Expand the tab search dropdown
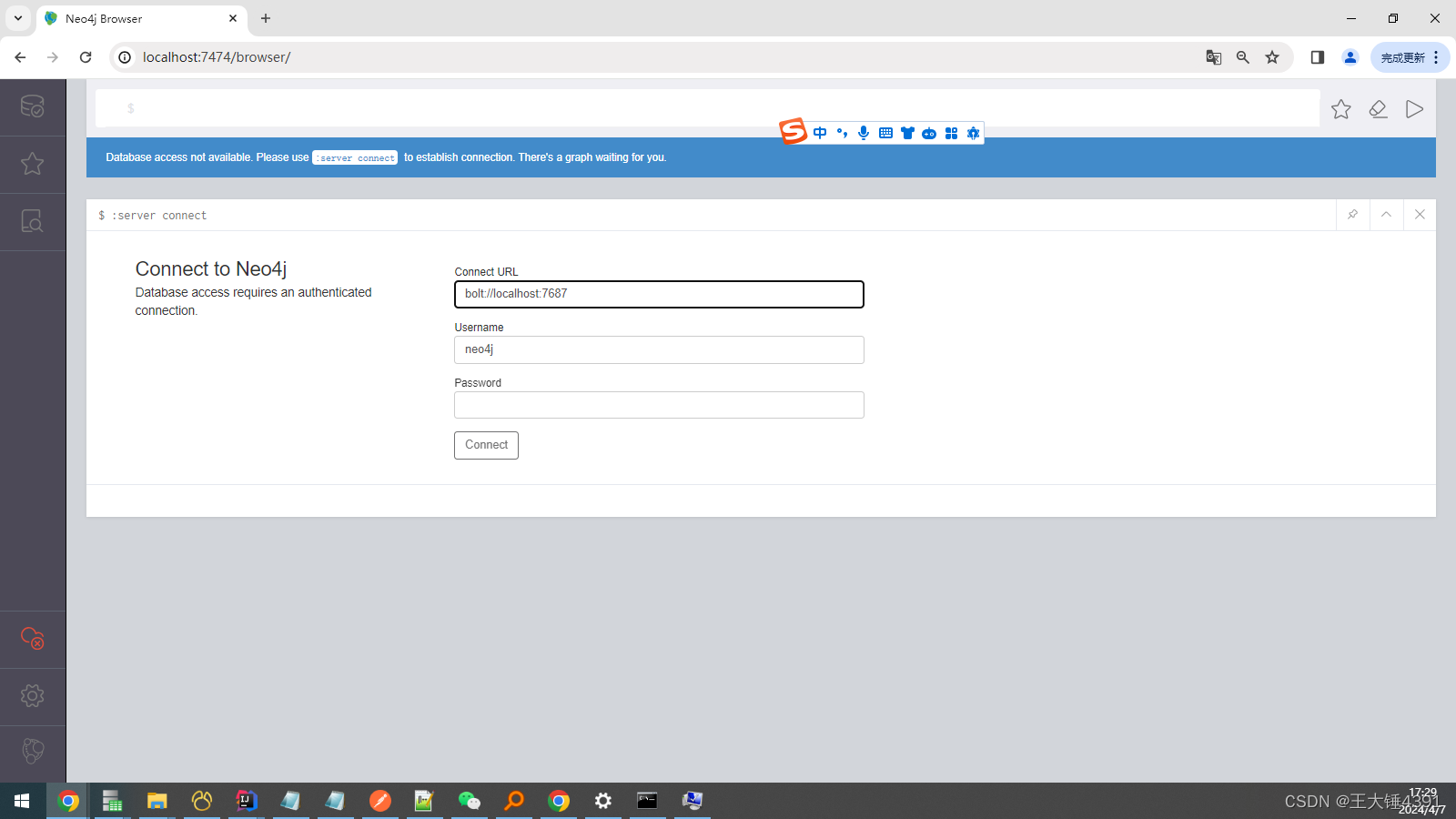The image size is (1456, 819). 18,18
